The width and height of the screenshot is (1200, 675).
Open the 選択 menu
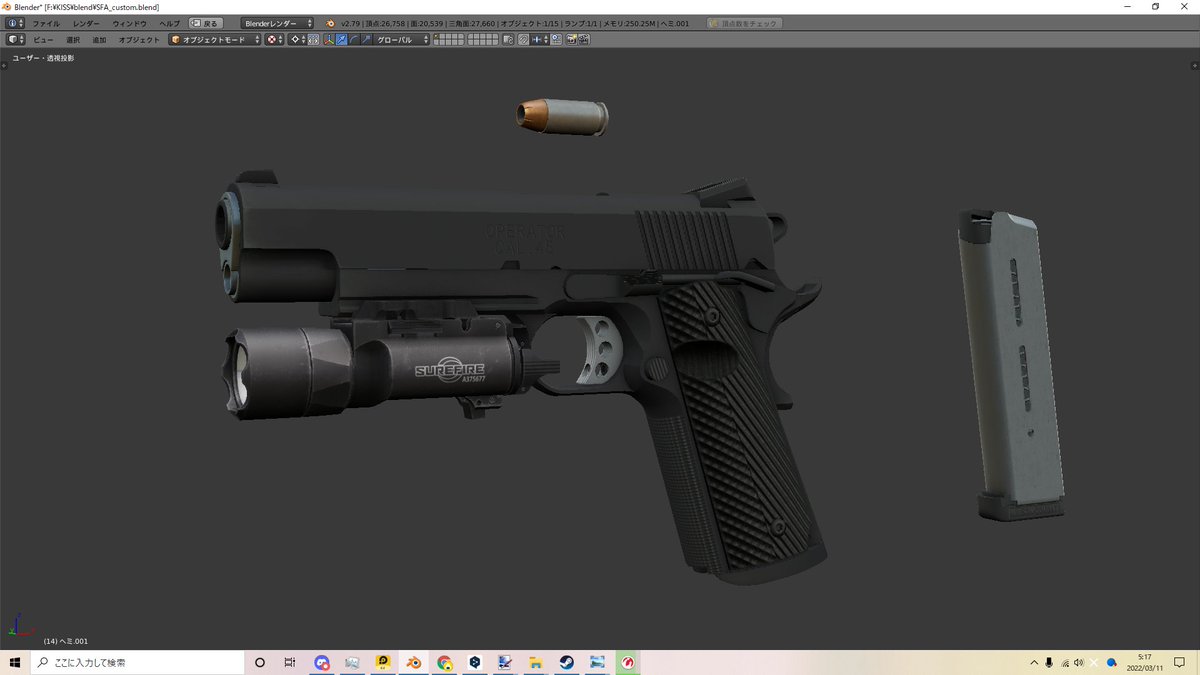73,39
